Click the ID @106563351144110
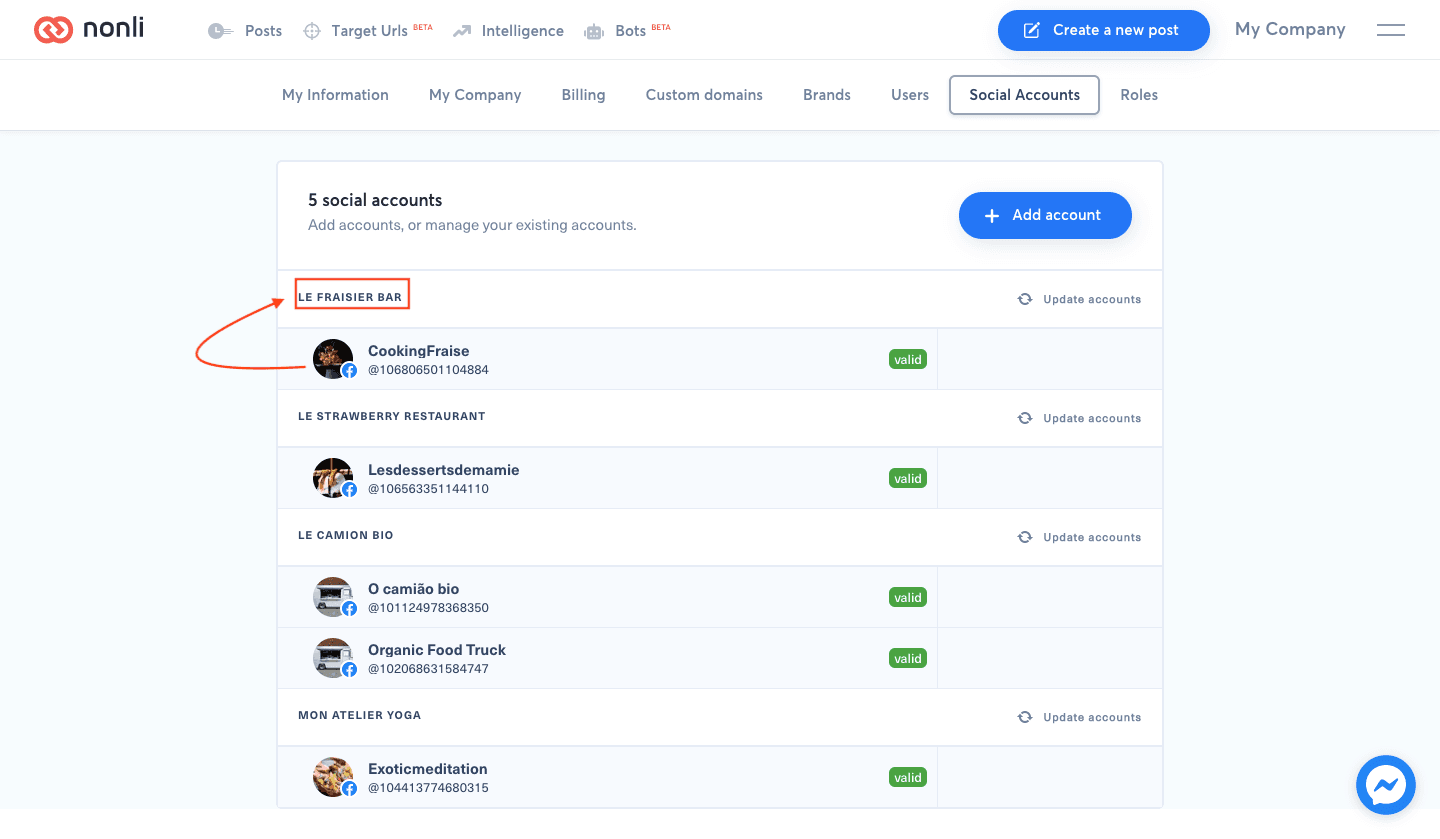 428,489
